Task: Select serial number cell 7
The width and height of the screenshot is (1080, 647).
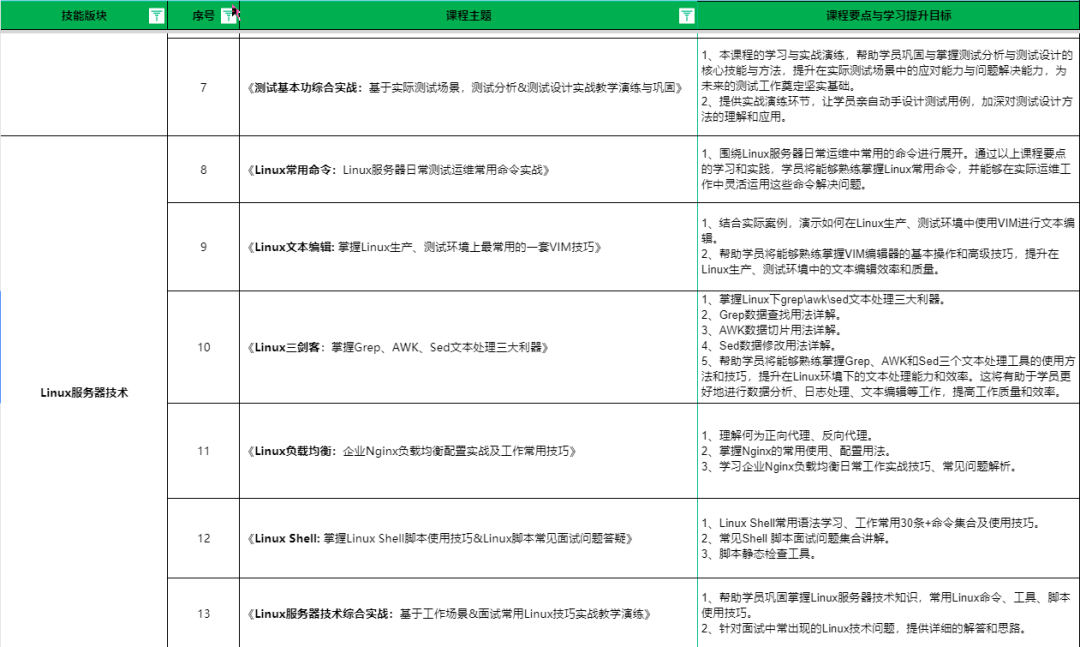Action: [204, 88]
